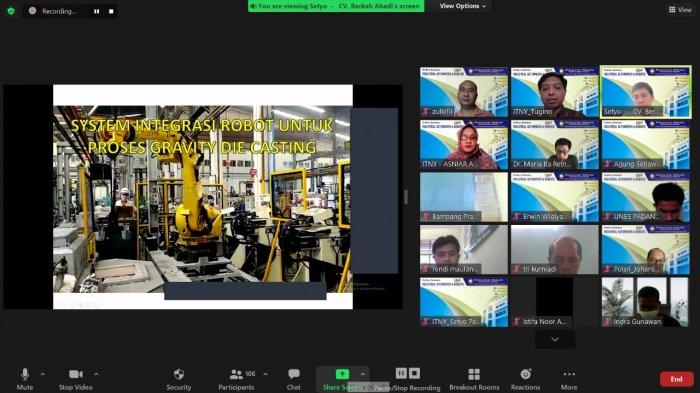Open the Security shield icon

(179, 374)
